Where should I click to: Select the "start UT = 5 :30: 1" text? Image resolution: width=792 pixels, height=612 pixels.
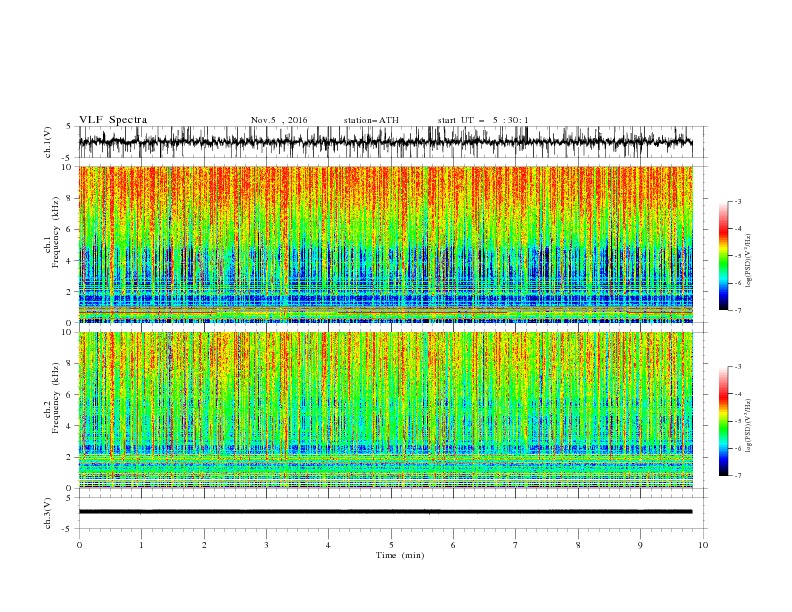coord(483,120)
